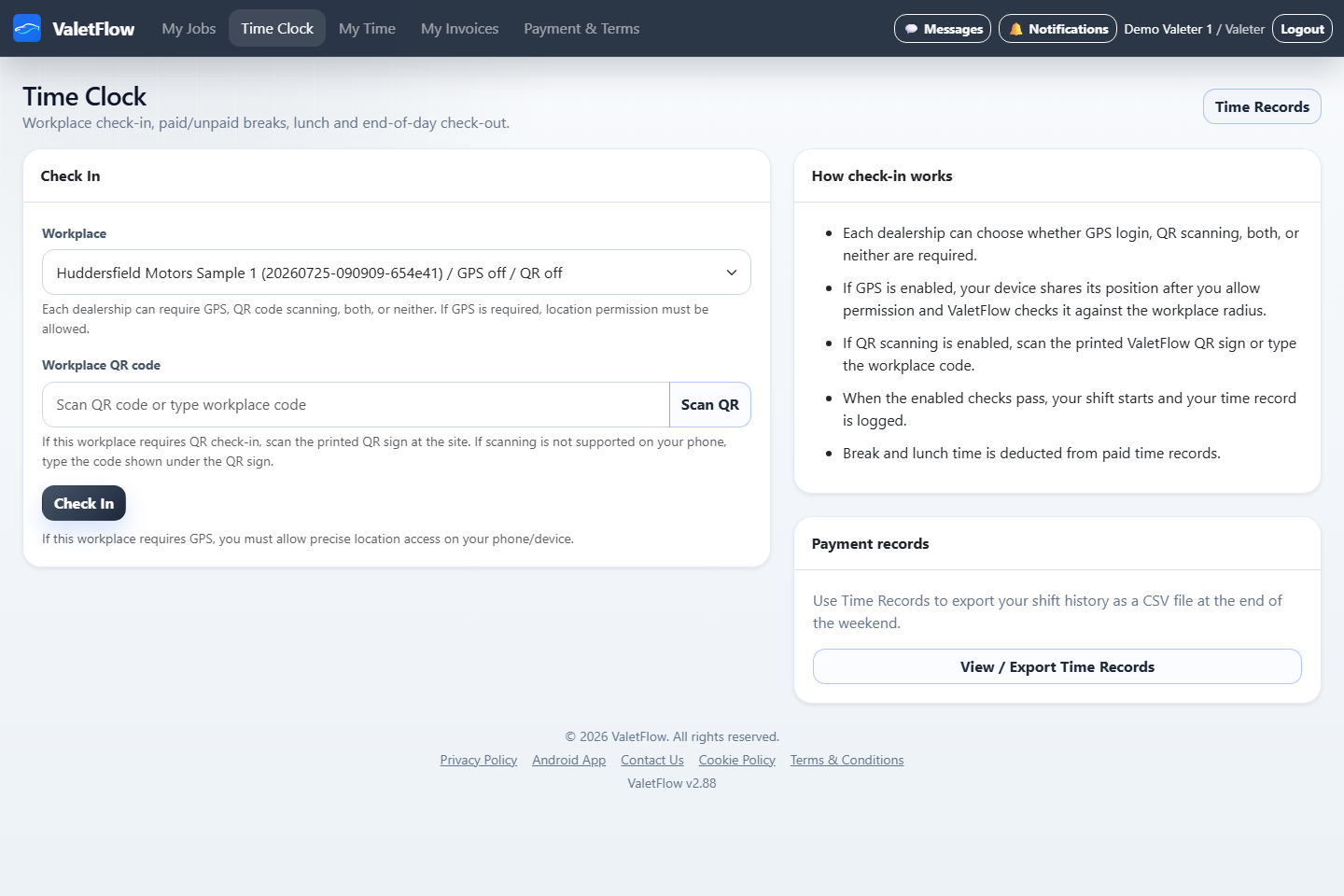The width and height of the screenshot is (1344, 896).
Task: Click the 'How check-in works' heading
Action: pos(882,175)
